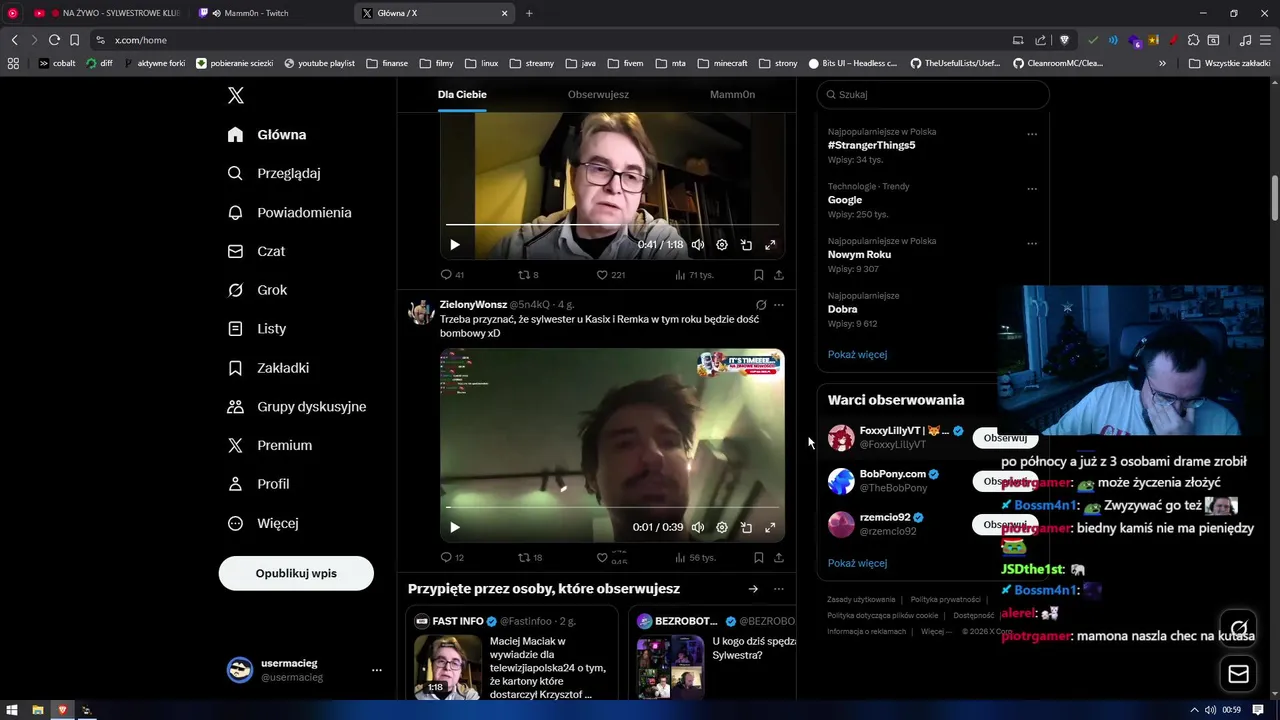This screenshot has height=720, width=1280.
Task: Enter fullscreen on ZielonyWonsz video
Action: pos(770,527)
